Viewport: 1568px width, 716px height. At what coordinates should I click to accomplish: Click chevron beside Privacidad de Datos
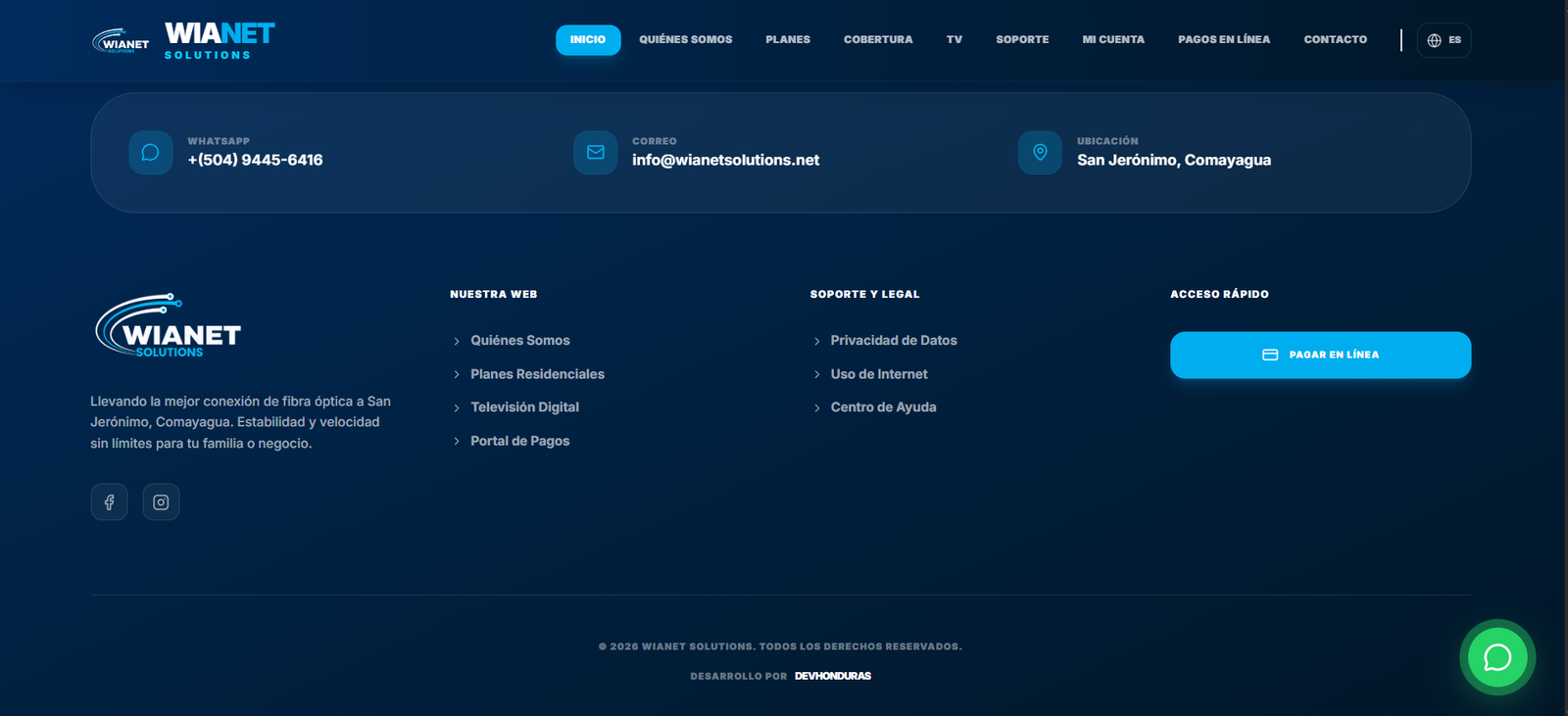(817, 341)
